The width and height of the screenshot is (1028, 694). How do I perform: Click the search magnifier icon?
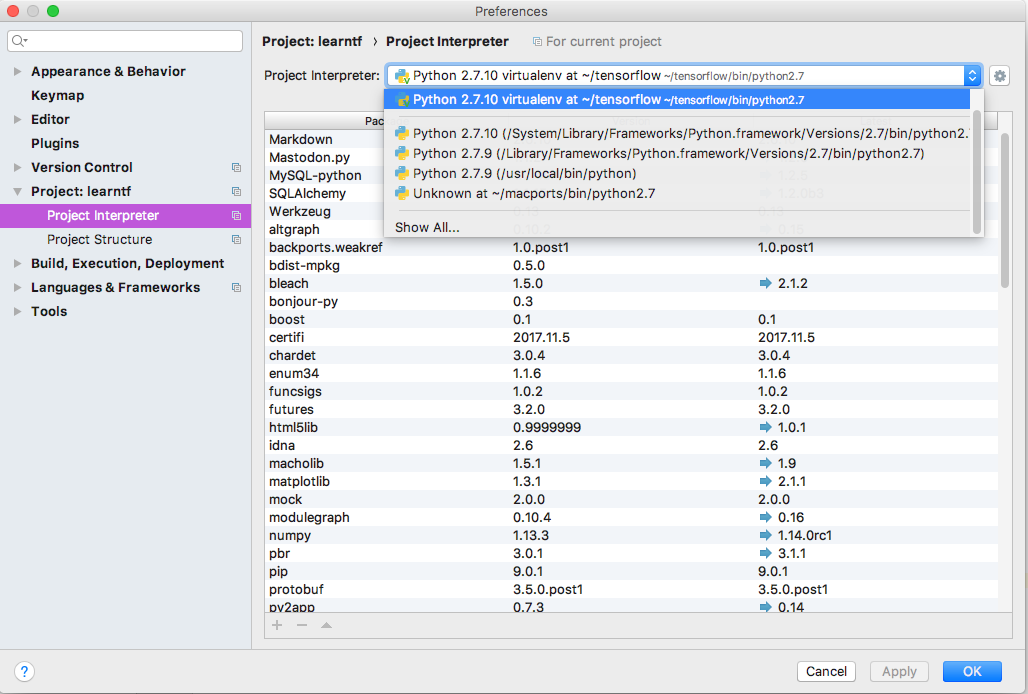pyautogui.click(x=19, y=41)
